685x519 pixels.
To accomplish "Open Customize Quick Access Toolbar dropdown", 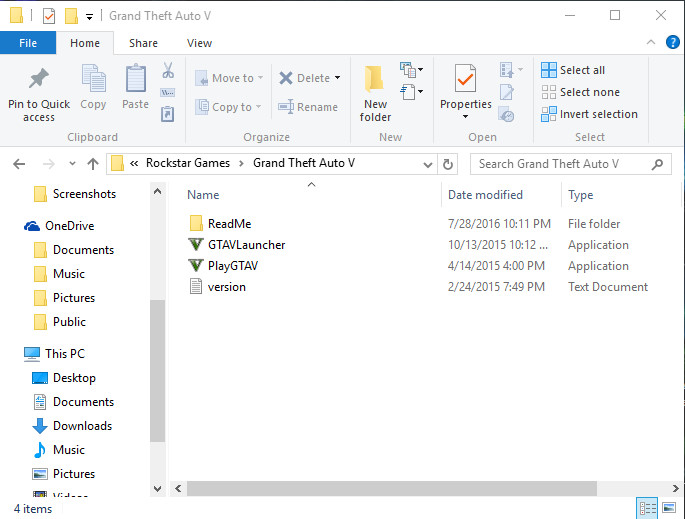I will tap(89, 17).
